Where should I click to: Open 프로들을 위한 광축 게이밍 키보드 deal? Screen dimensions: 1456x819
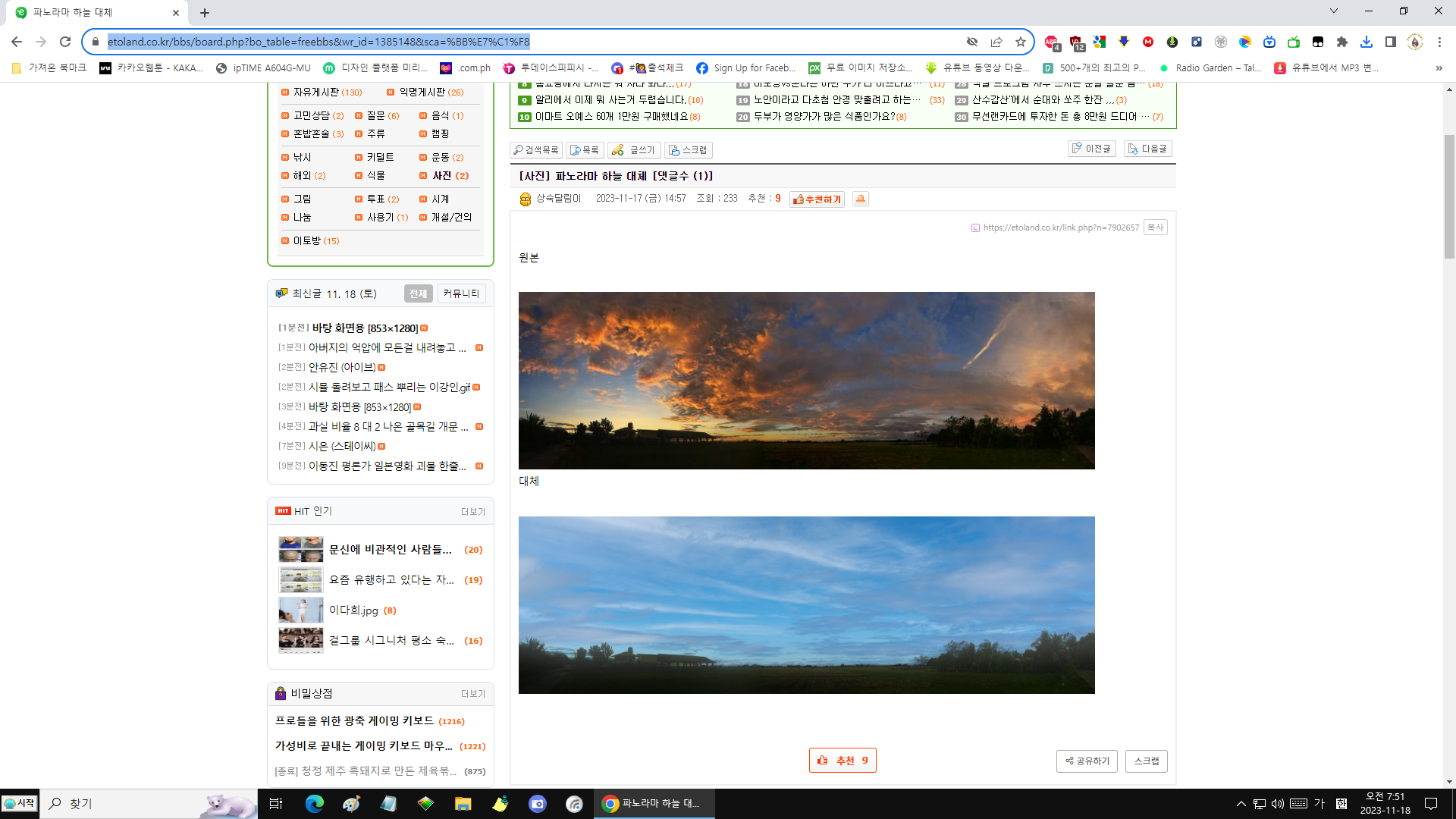[x=354, y=720]
